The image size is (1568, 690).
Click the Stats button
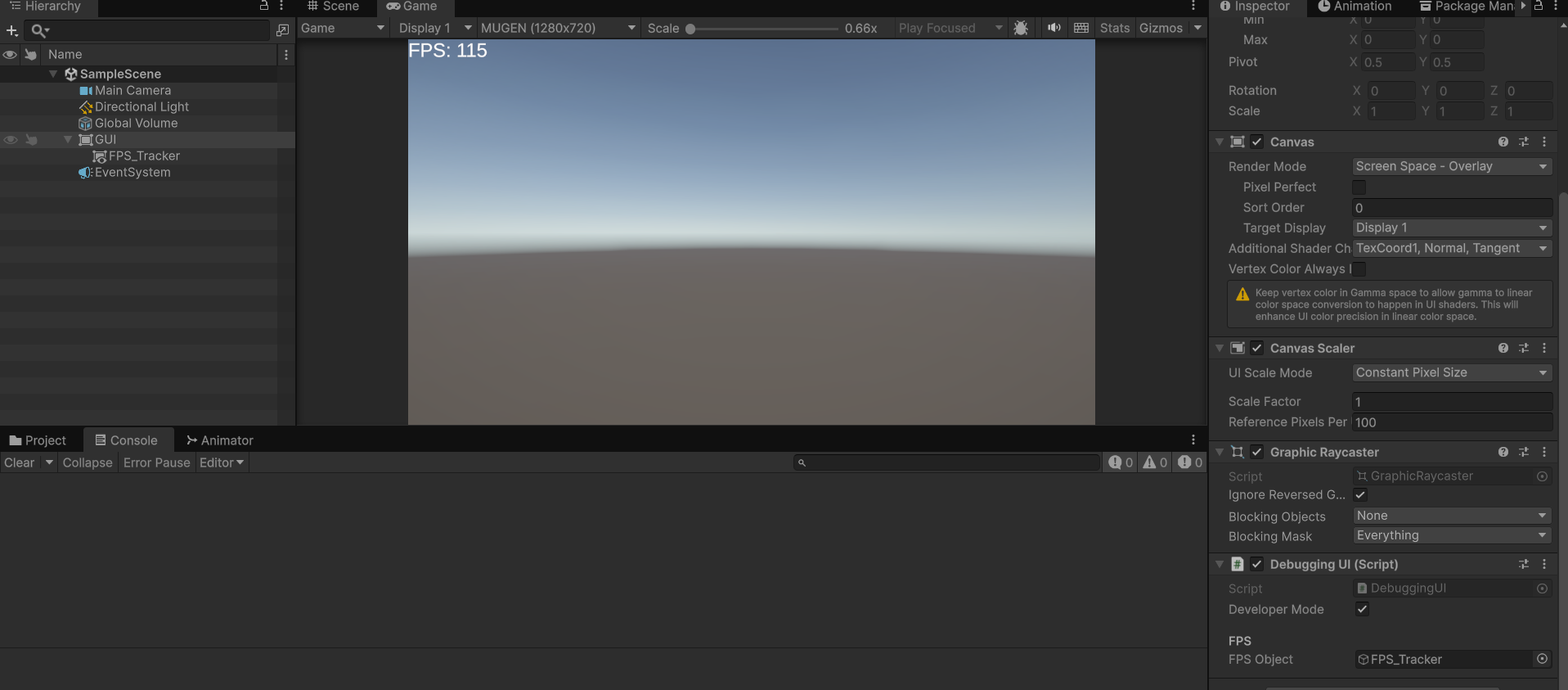(1115, 28)
